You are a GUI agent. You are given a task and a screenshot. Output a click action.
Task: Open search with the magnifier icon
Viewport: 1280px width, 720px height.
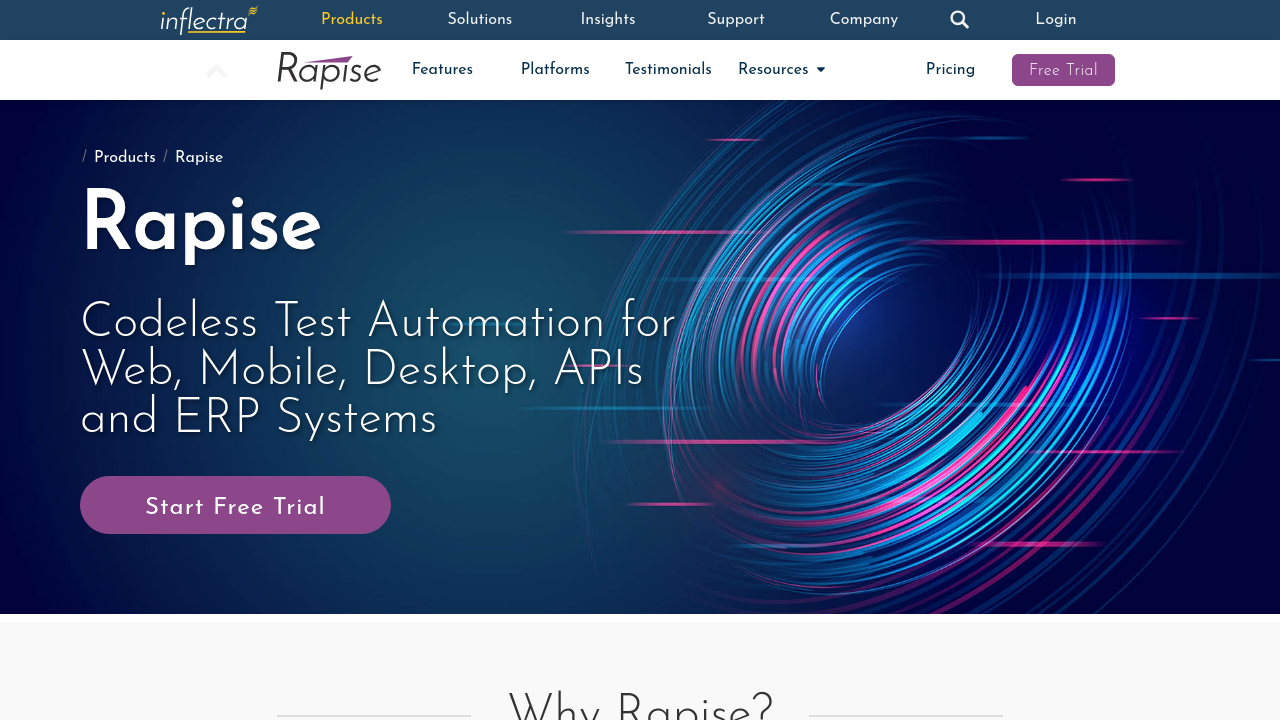click(x=959, y=20)
